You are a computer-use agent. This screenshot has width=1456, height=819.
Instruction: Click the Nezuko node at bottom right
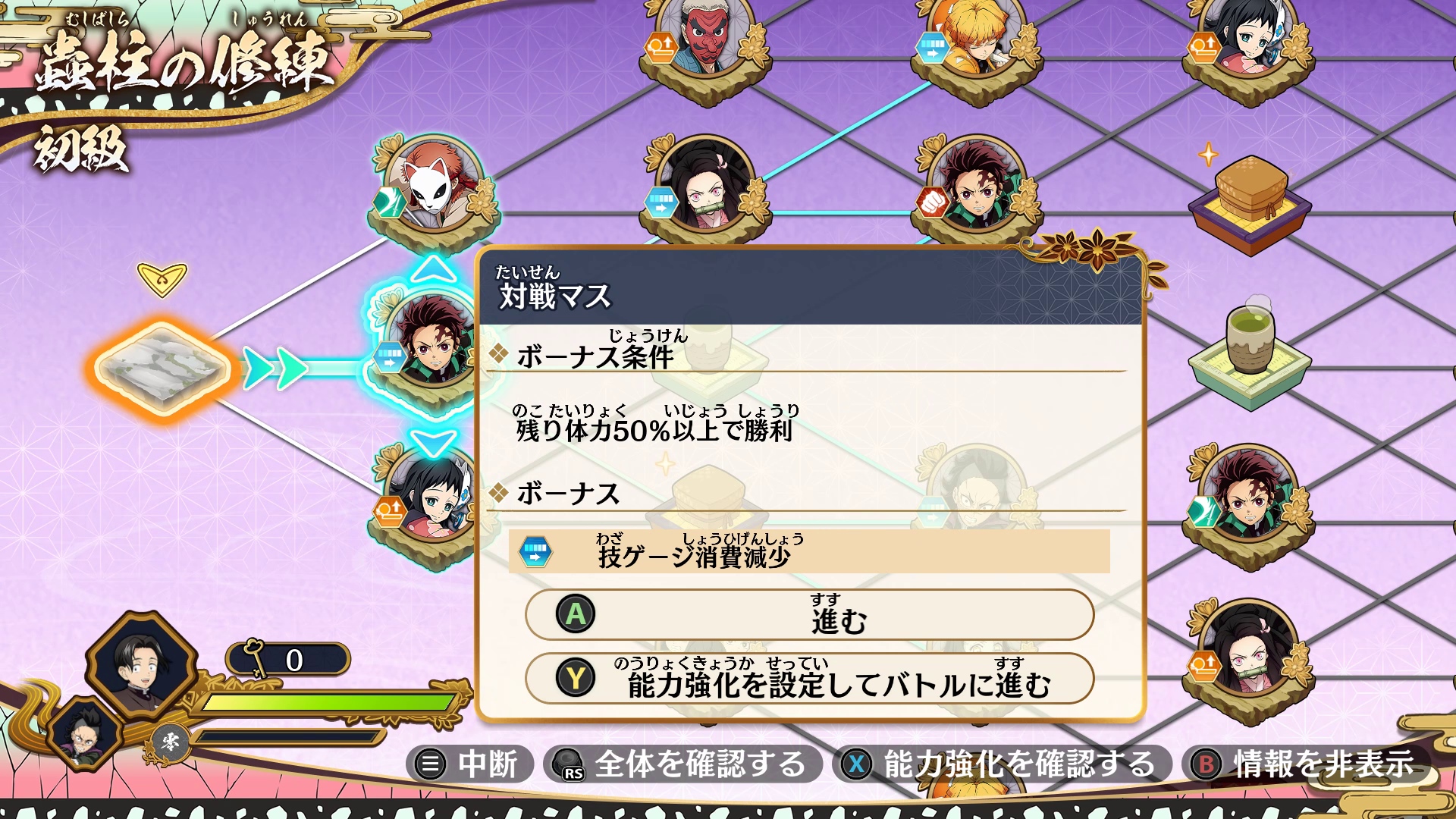[x=1250, y=661]
